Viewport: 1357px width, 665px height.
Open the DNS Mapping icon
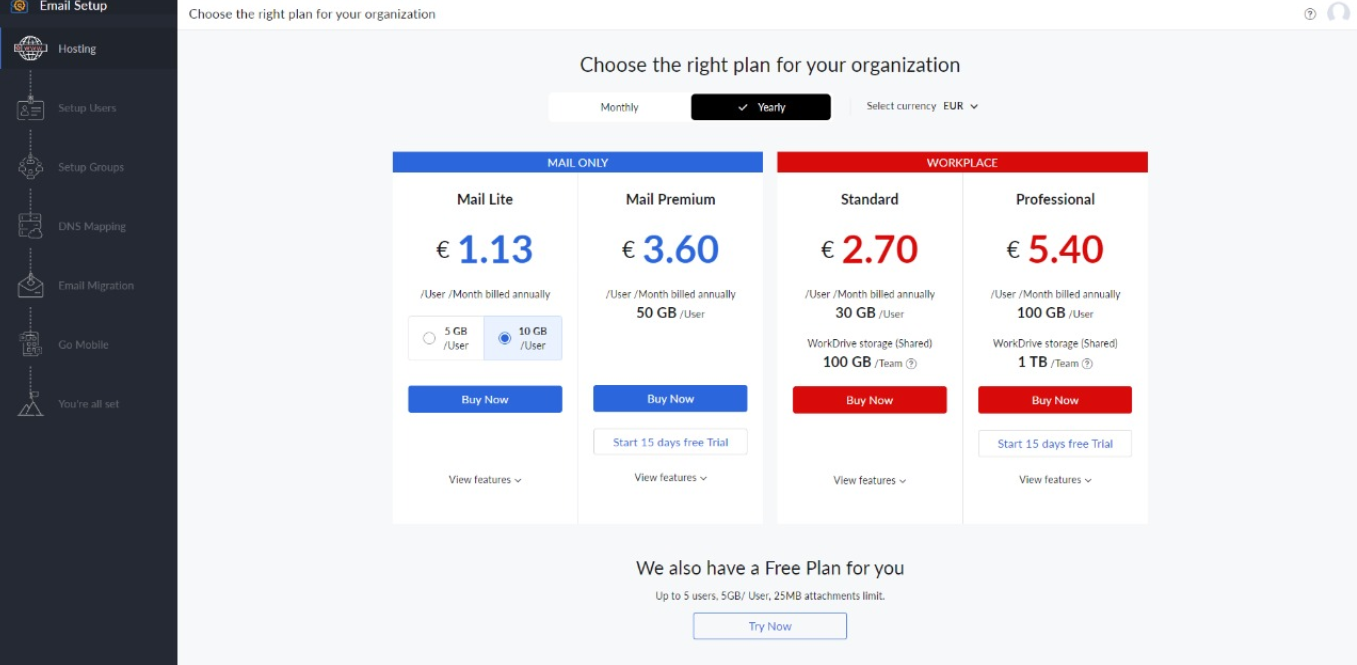click(x=31, y=226)
